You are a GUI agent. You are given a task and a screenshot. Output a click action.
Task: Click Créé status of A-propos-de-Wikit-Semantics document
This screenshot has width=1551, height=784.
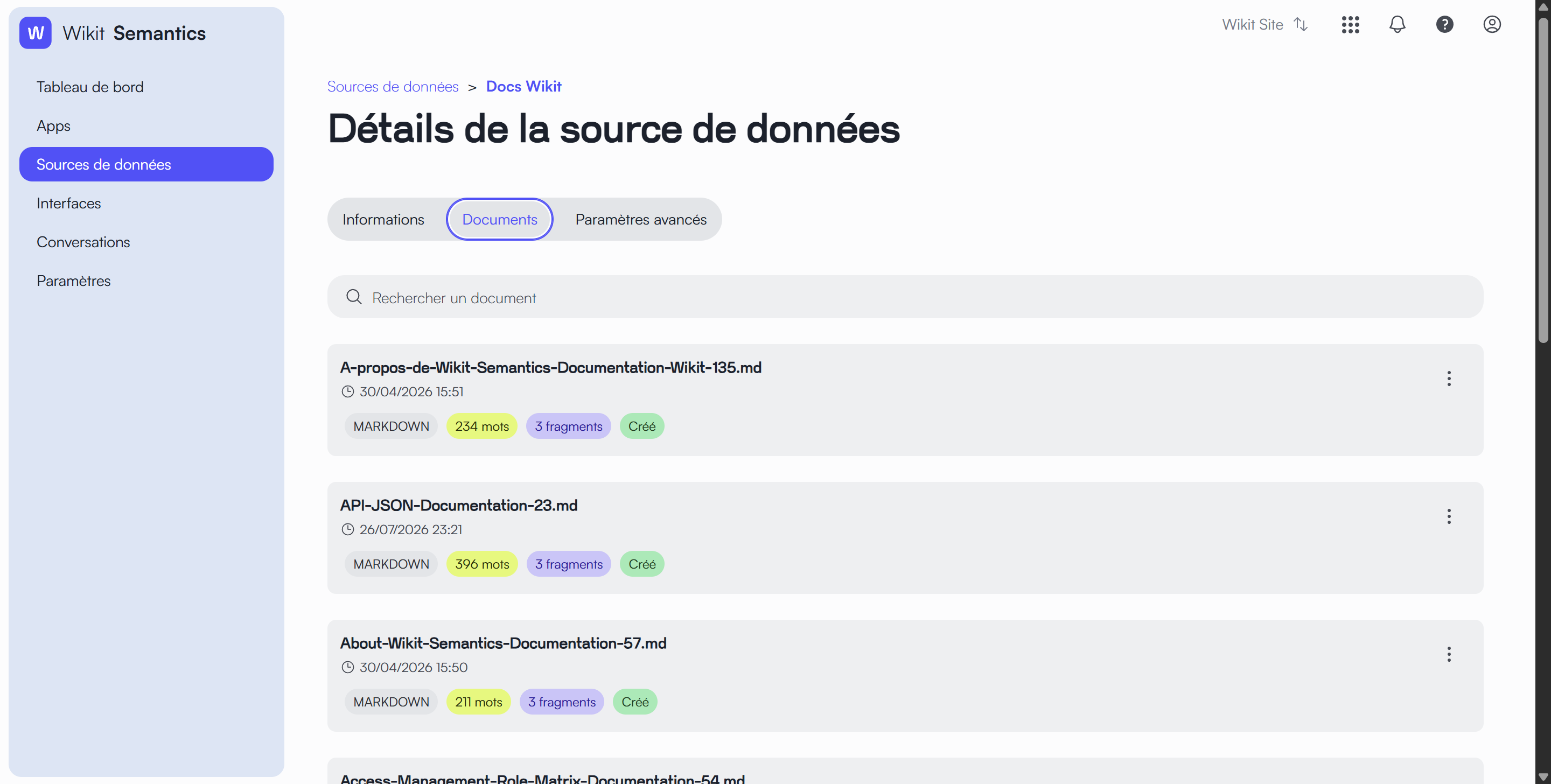click(642, 426)
